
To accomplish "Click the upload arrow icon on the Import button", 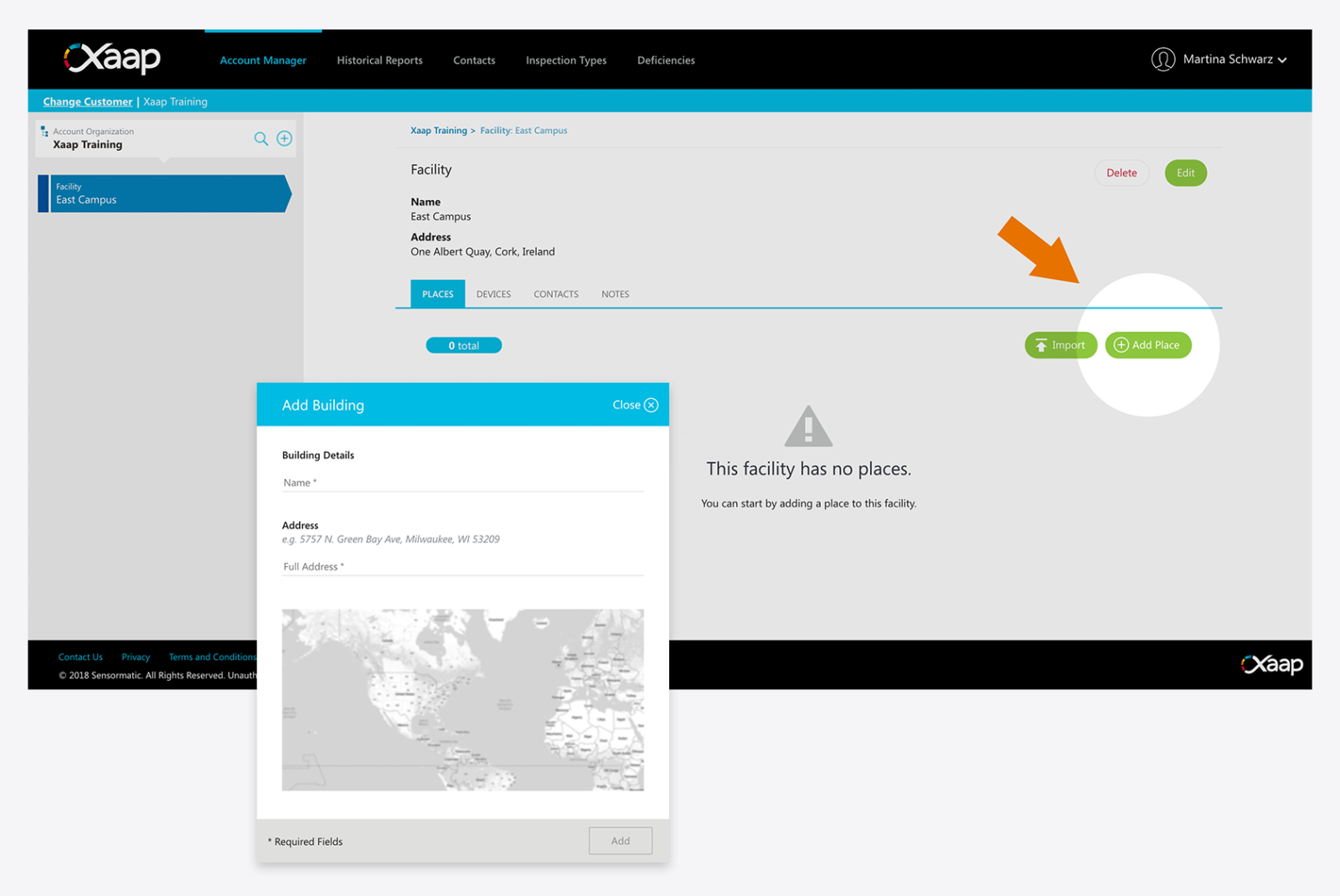I will click(1040, 345).
